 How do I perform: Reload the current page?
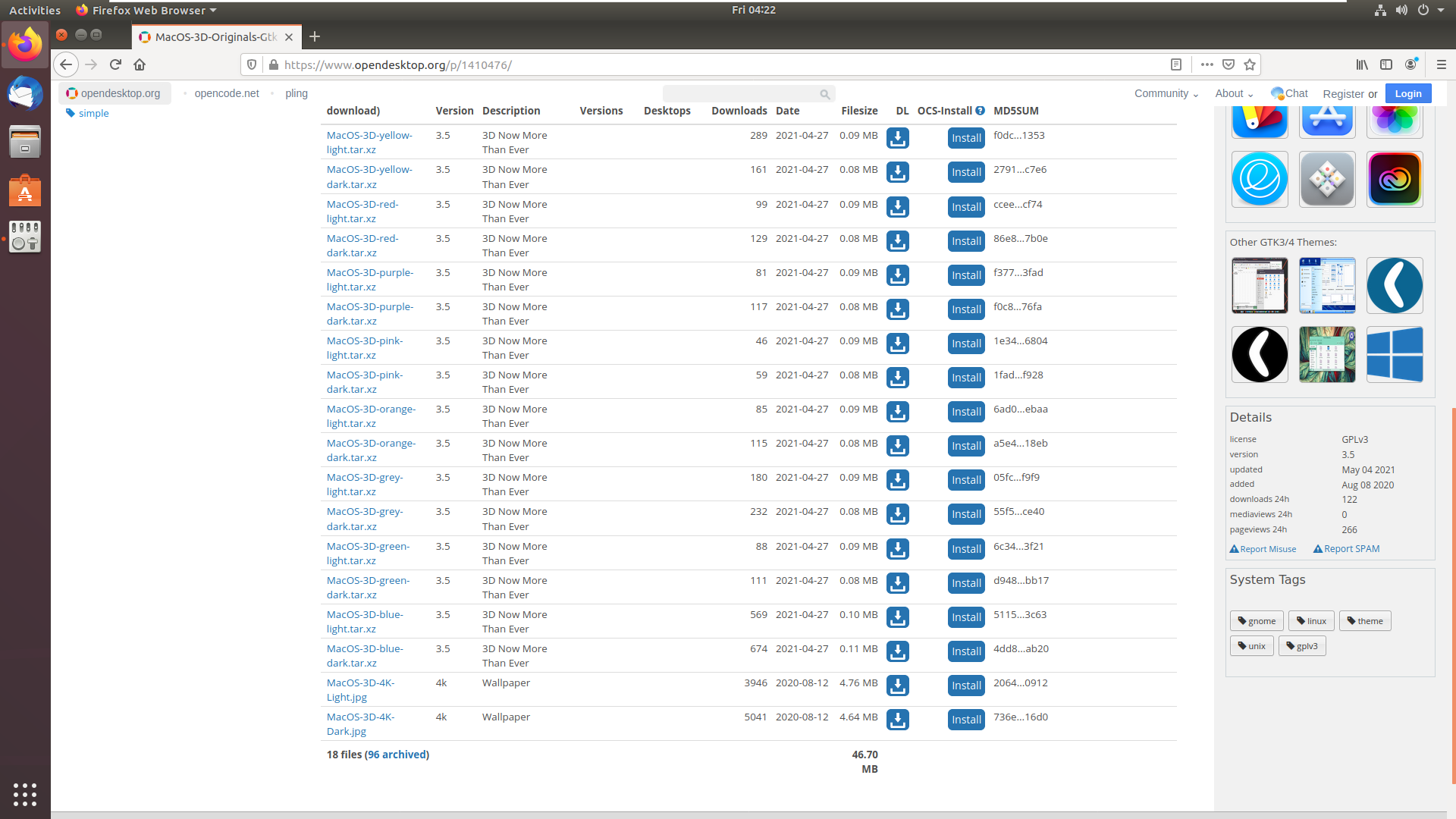[x=115, y=64]
